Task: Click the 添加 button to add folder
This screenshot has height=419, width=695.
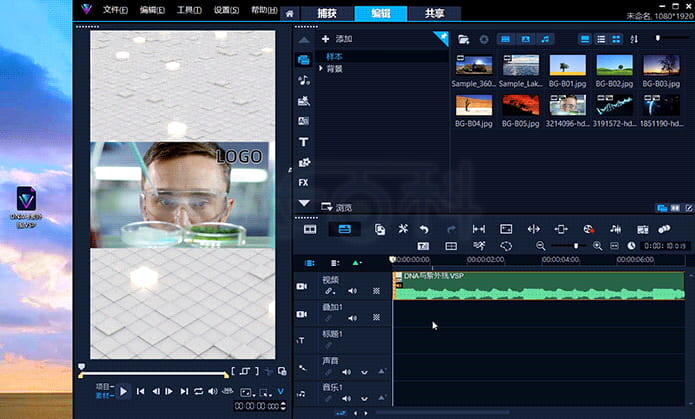Action: pyautogui.click(x=338, y=39)
